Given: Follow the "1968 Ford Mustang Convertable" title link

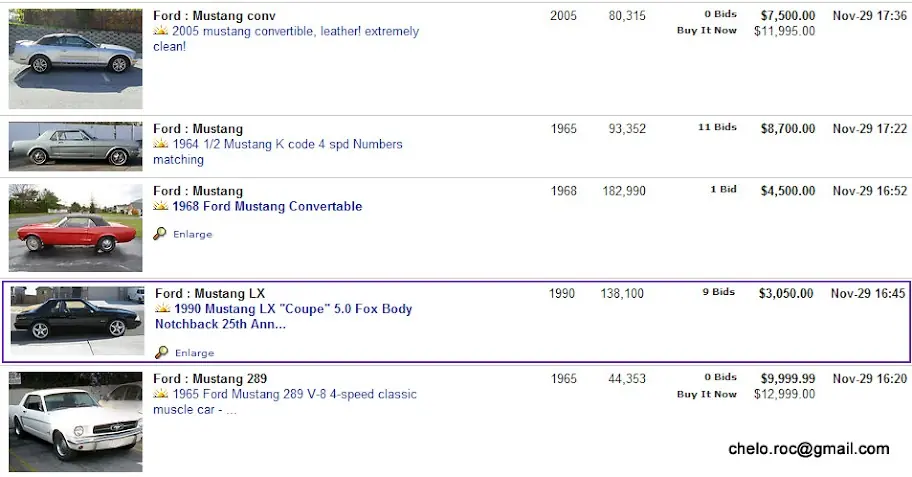Looking at the screenshot, I should (267, 206).
